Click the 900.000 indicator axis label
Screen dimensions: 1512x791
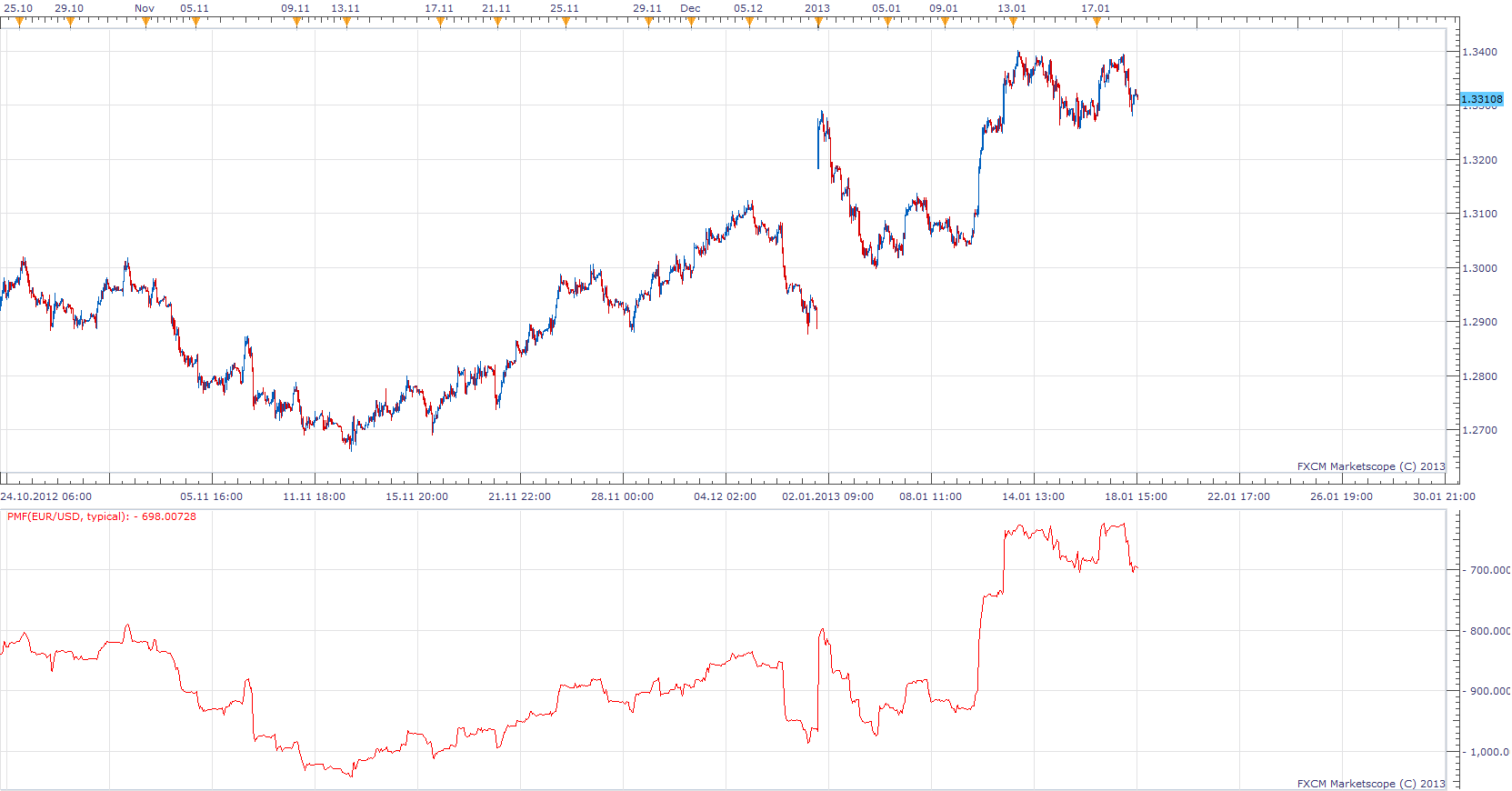click(x=1490, y=691)
